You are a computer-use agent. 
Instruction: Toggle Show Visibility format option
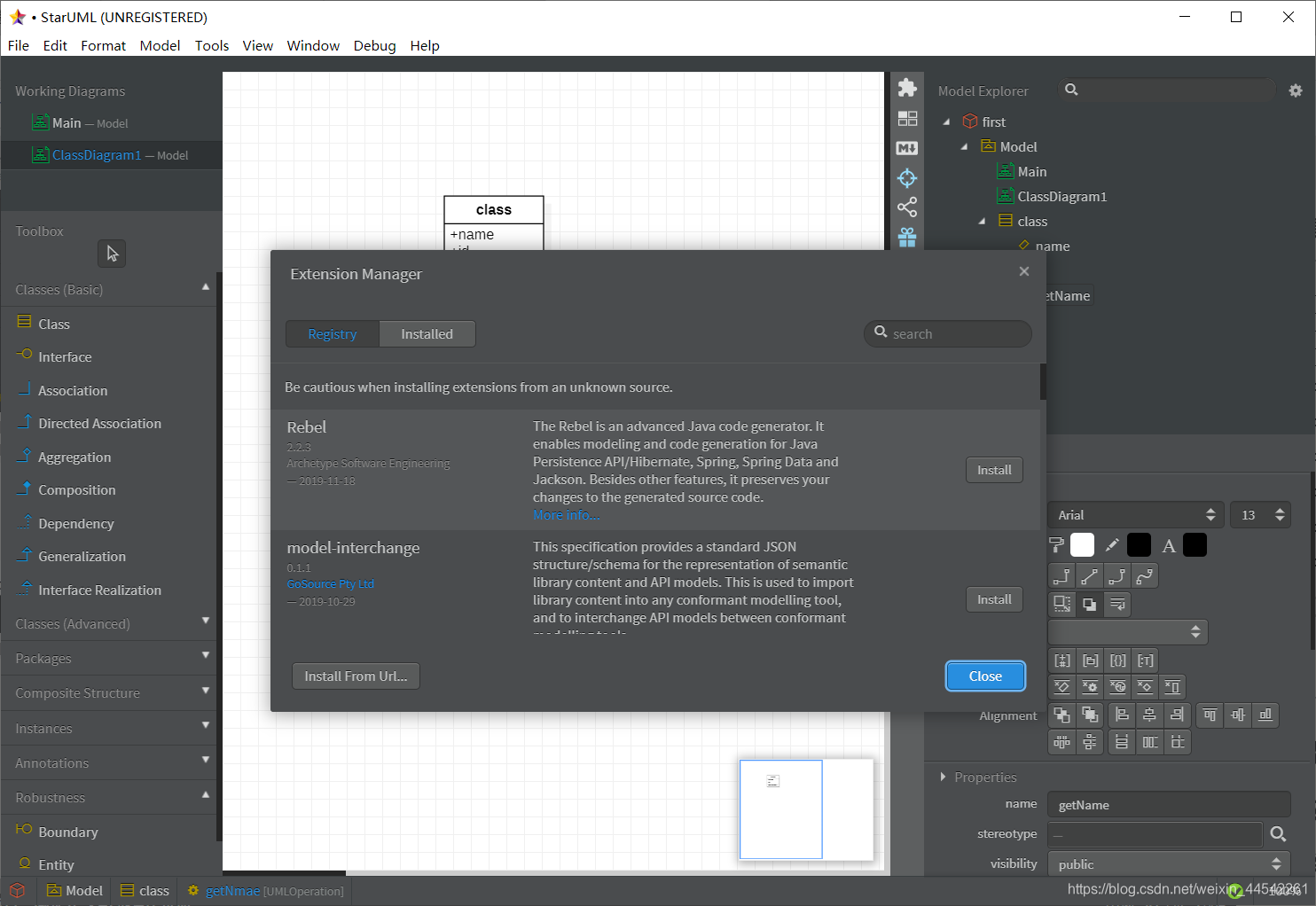(x=1061, y=660)
